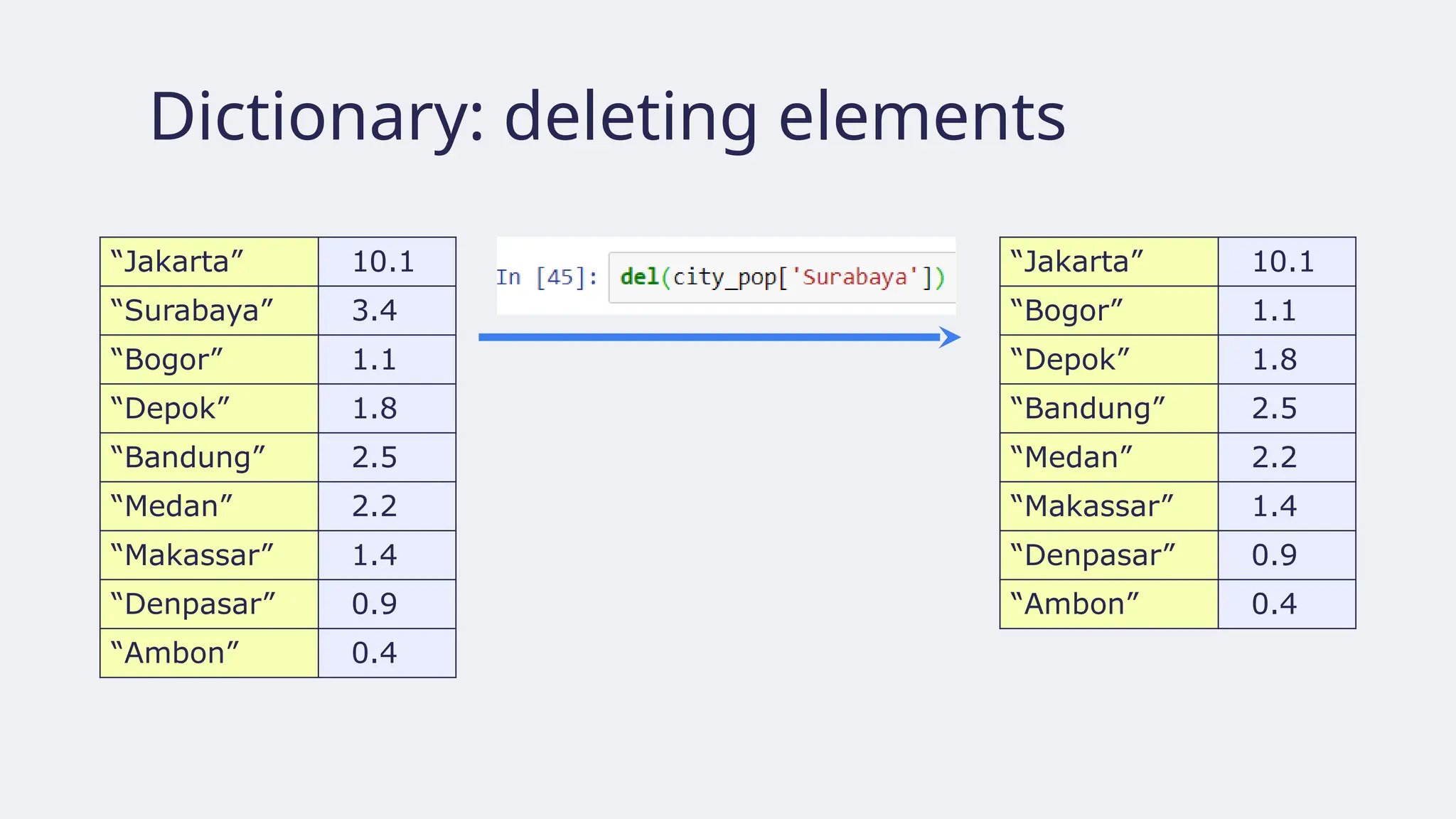Screen dimensions: 1456x819
Task: Click 2.2 in the left table
Action: 387,506
